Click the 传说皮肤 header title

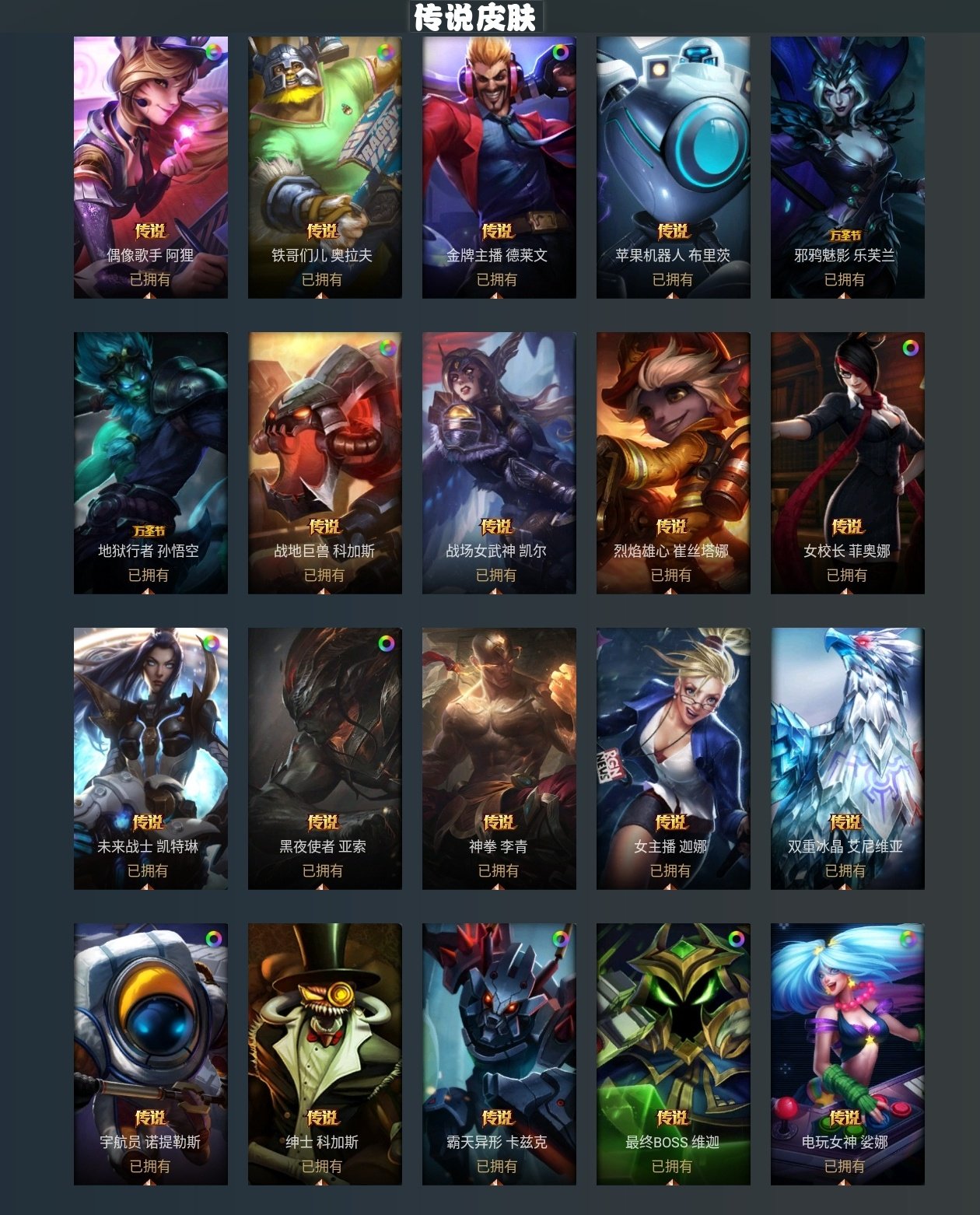pos(475,17)
